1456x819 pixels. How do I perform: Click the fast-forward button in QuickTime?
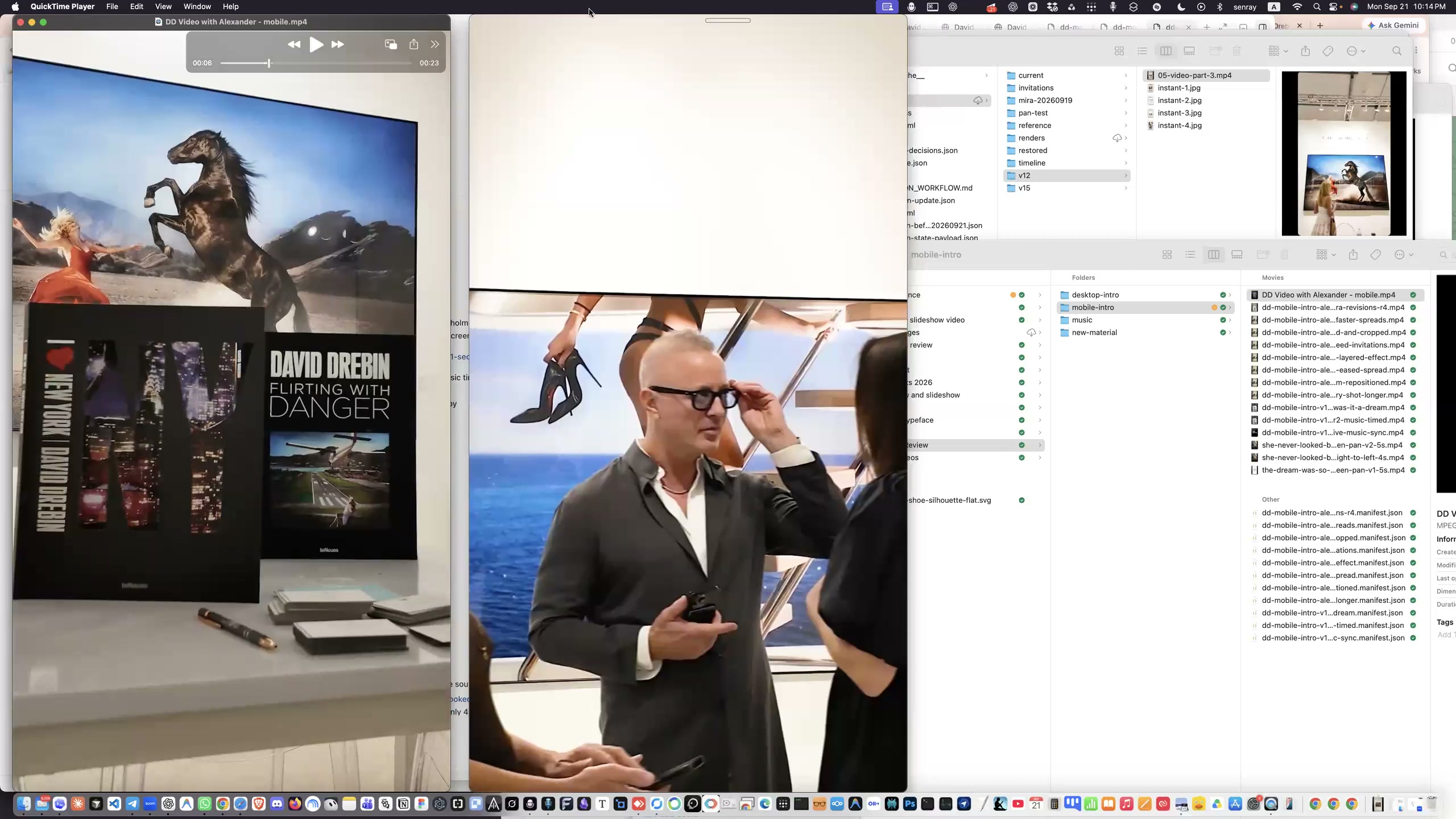point(338,44)
